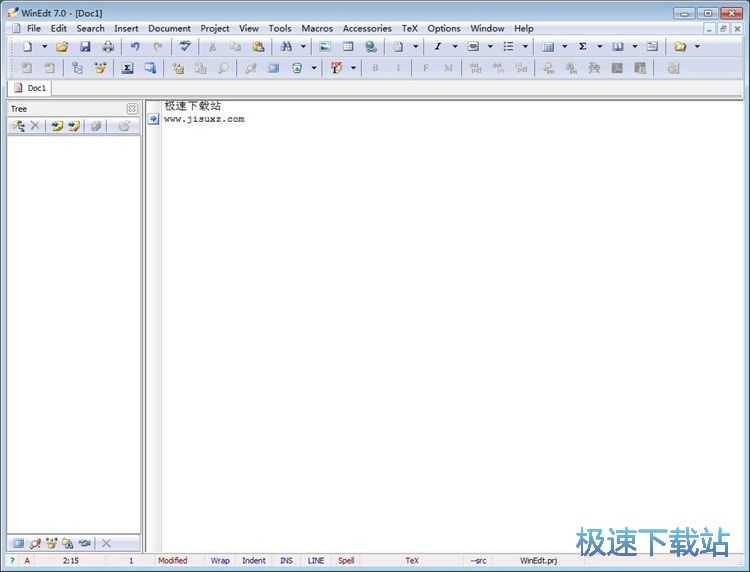Click the www.jisuxz.com text line in editor
Image resolution: width=750 pixels, height=572 pixels.
coord(204,119)
